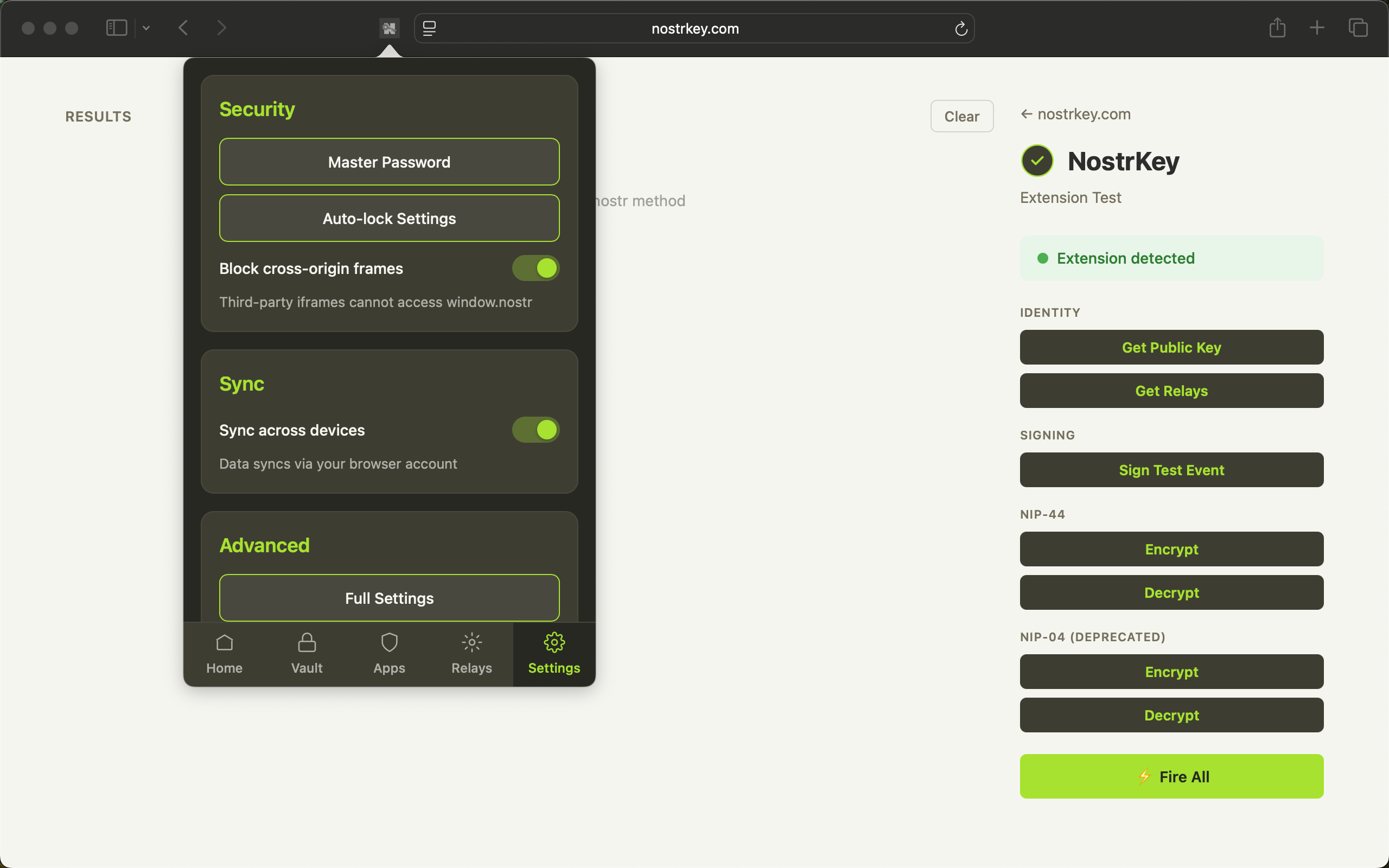Click 'Data syncs via your browser account' text
Viewport: 1389px width, 868px height.
point(338,464)
